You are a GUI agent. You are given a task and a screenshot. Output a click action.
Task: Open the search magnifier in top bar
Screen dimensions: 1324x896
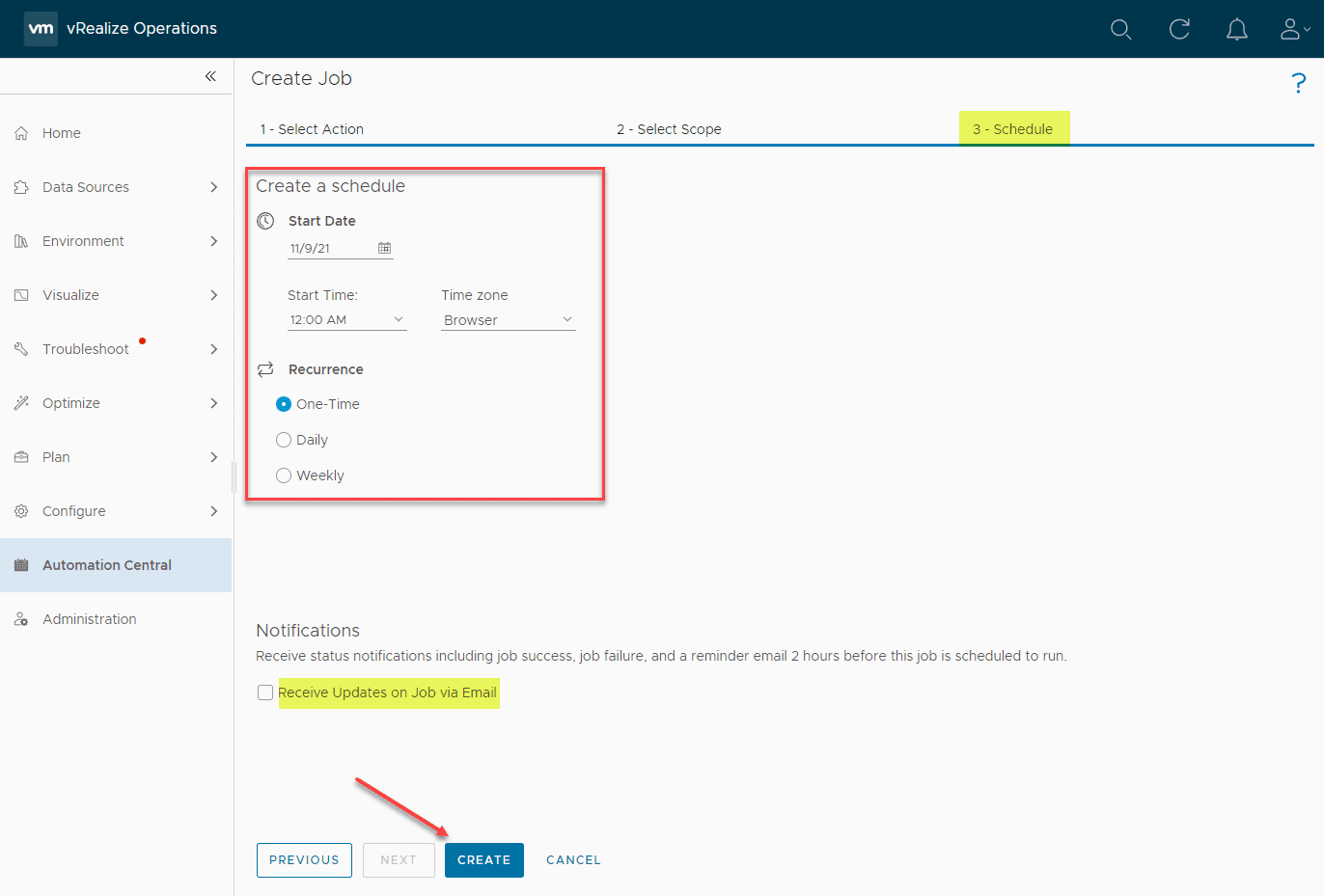tap(1120, 29)
